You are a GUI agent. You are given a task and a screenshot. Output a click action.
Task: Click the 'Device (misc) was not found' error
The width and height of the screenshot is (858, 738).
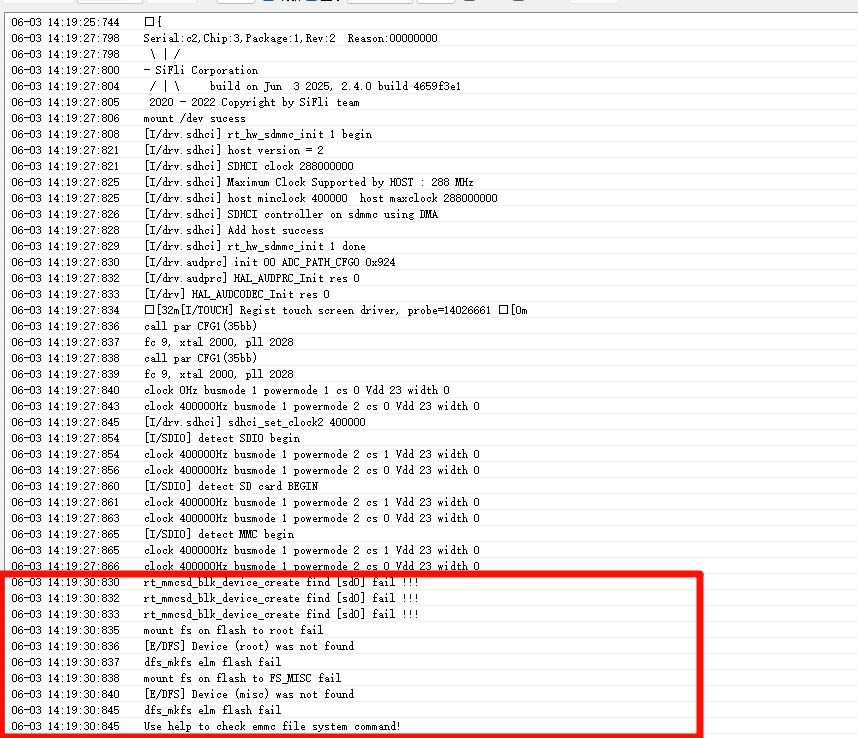pos(248,694)
